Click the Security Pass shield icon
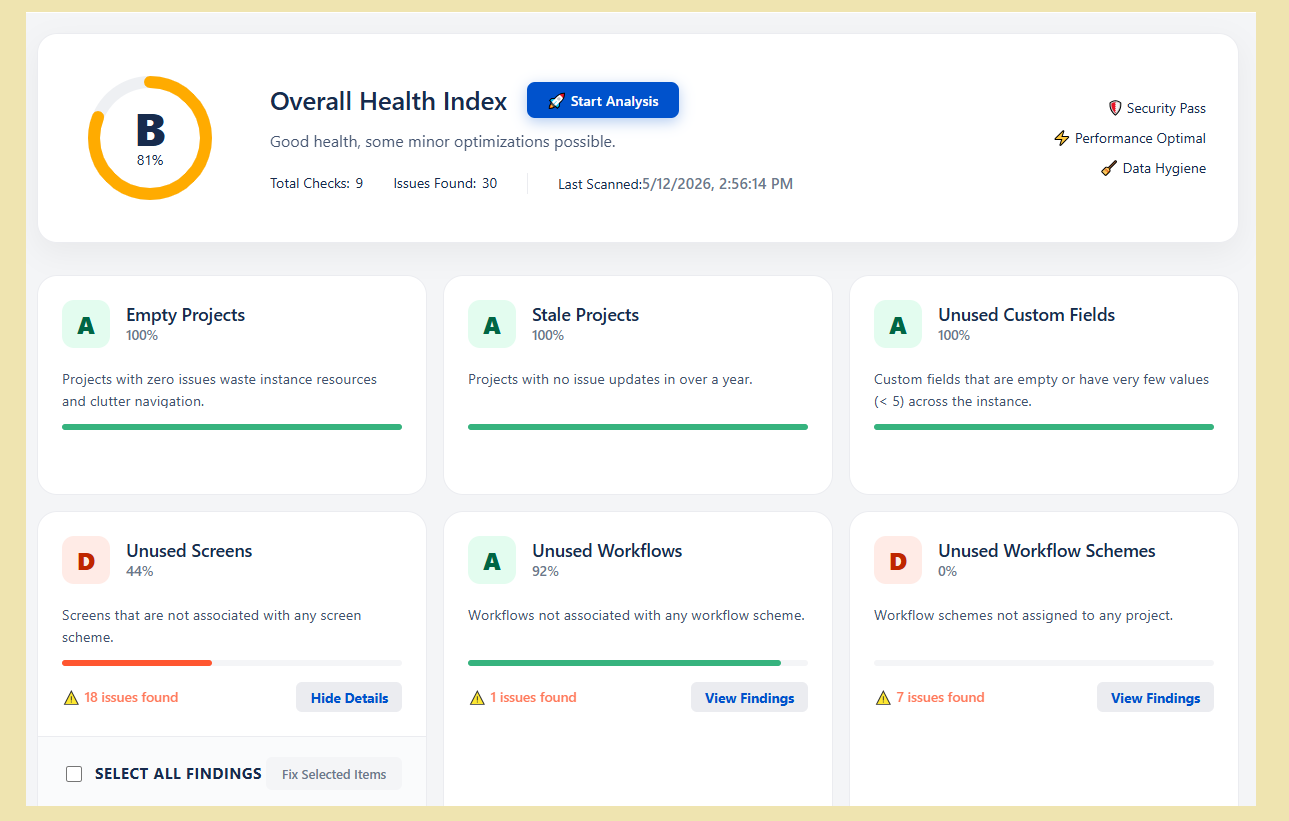 pyautogui.click(x=1115, y=108)
